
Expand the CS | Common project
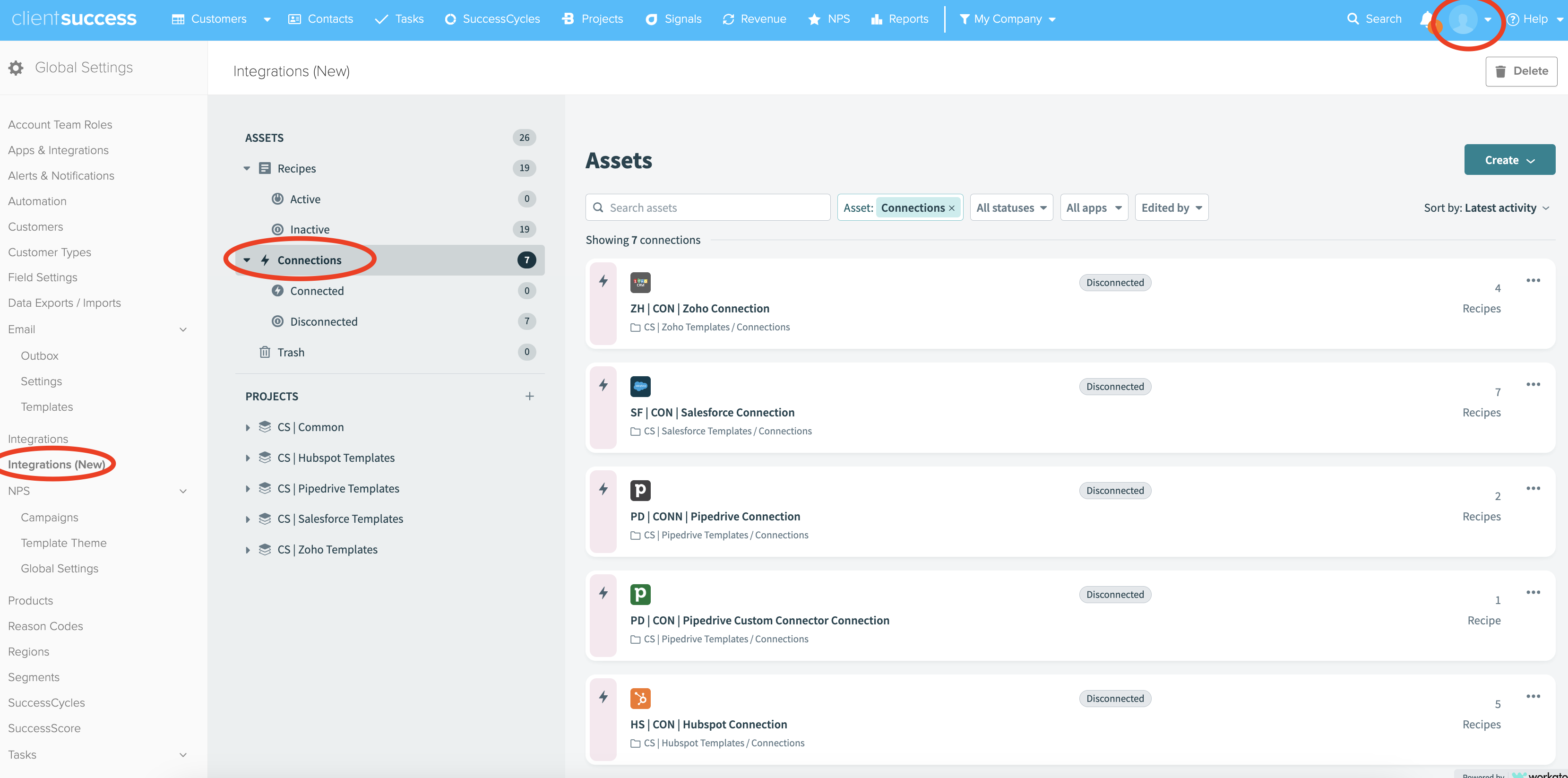click(248, 428)
